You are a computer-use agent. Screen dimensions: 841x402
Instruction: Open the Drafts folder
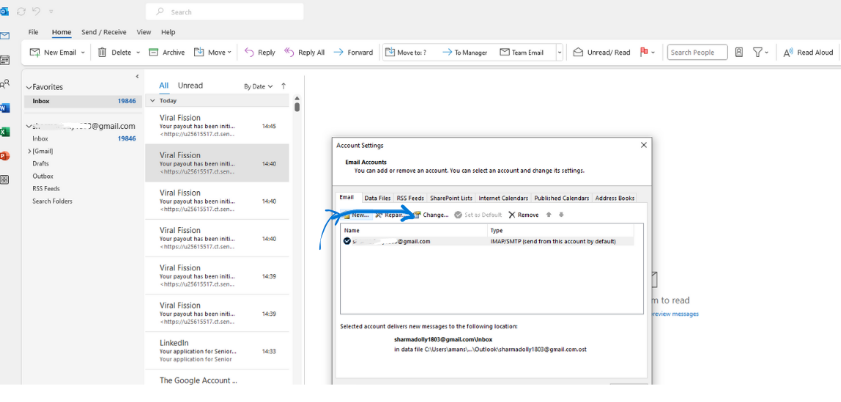tap(40, 163)
